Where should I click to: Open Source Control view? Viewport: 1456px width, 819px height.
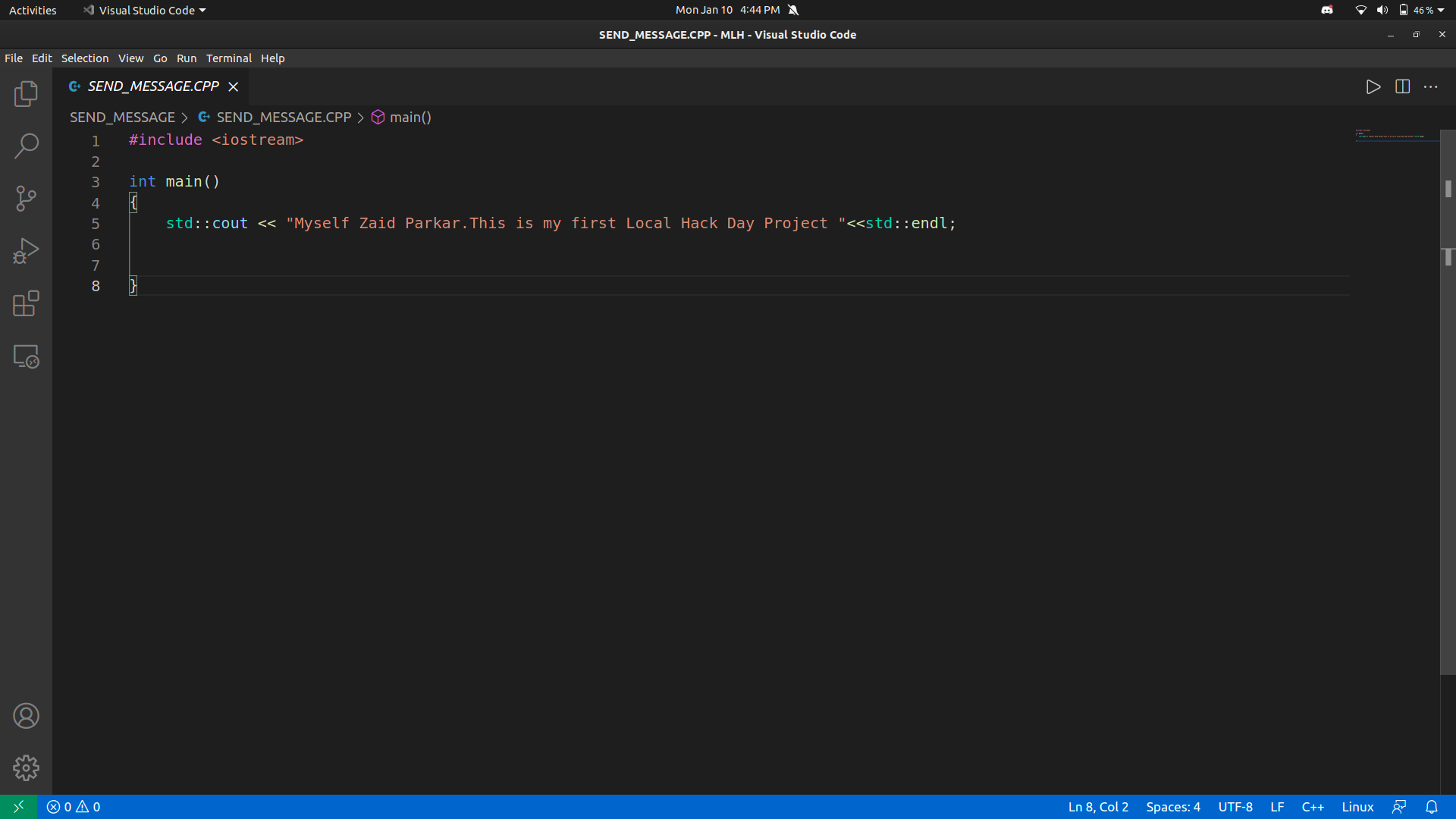[x=26, y=199]
